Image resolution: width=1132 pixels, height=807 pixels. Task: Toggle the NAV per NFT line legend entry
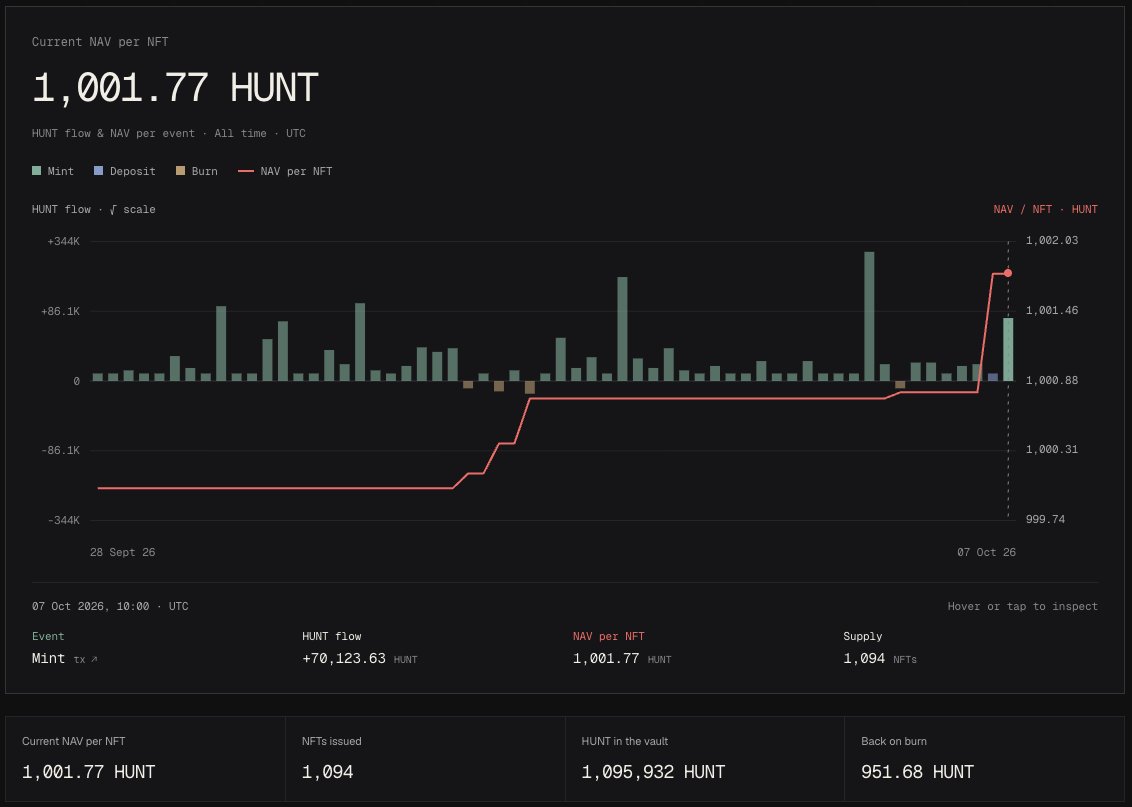tap(285, 171)
